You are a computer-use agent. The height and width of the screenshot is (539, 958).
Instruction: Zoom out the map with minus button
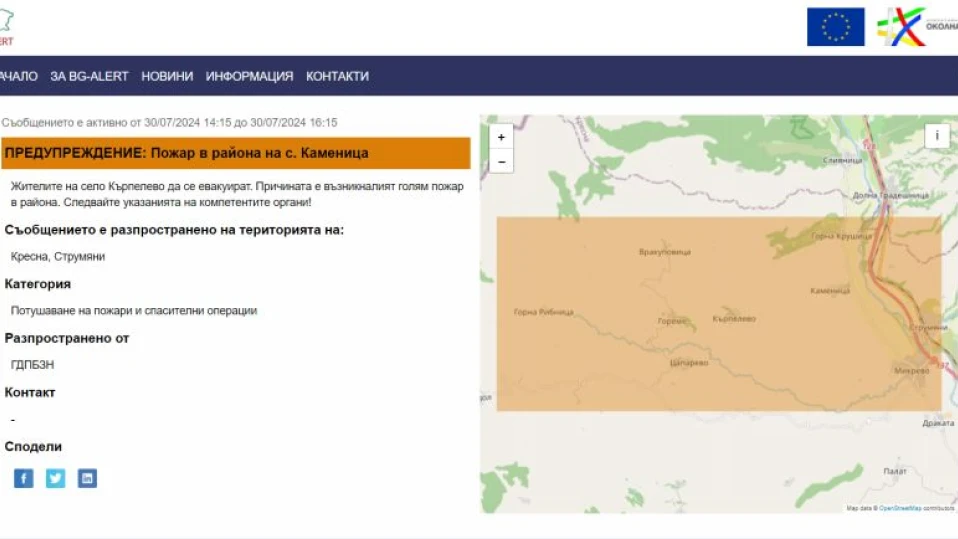click(501, 162)
